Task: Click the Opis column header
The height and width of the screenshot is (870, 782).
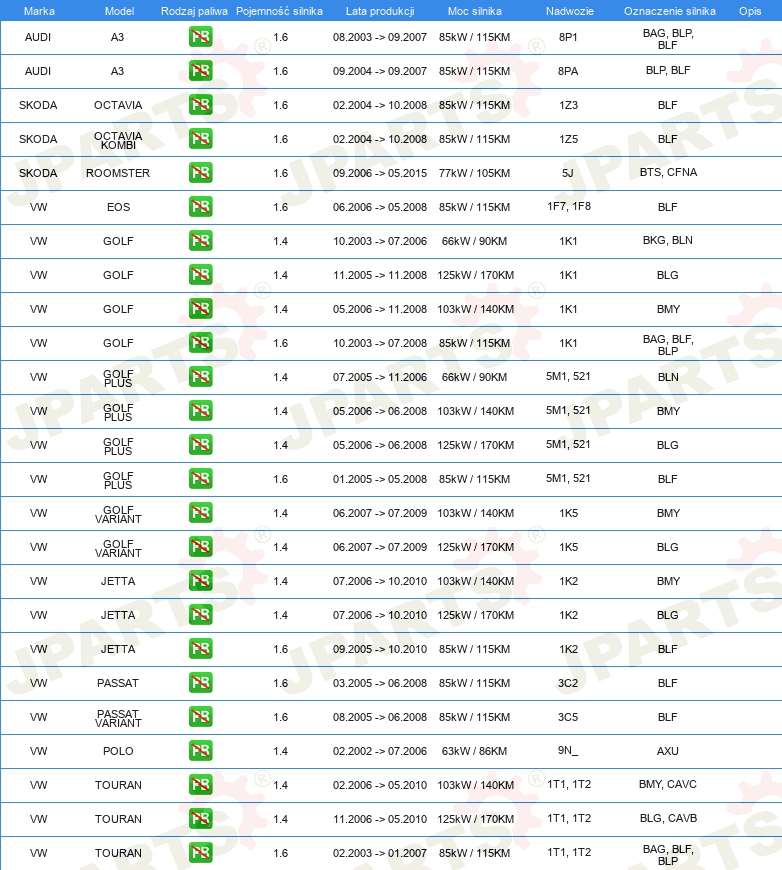Action: pos(750,11)
